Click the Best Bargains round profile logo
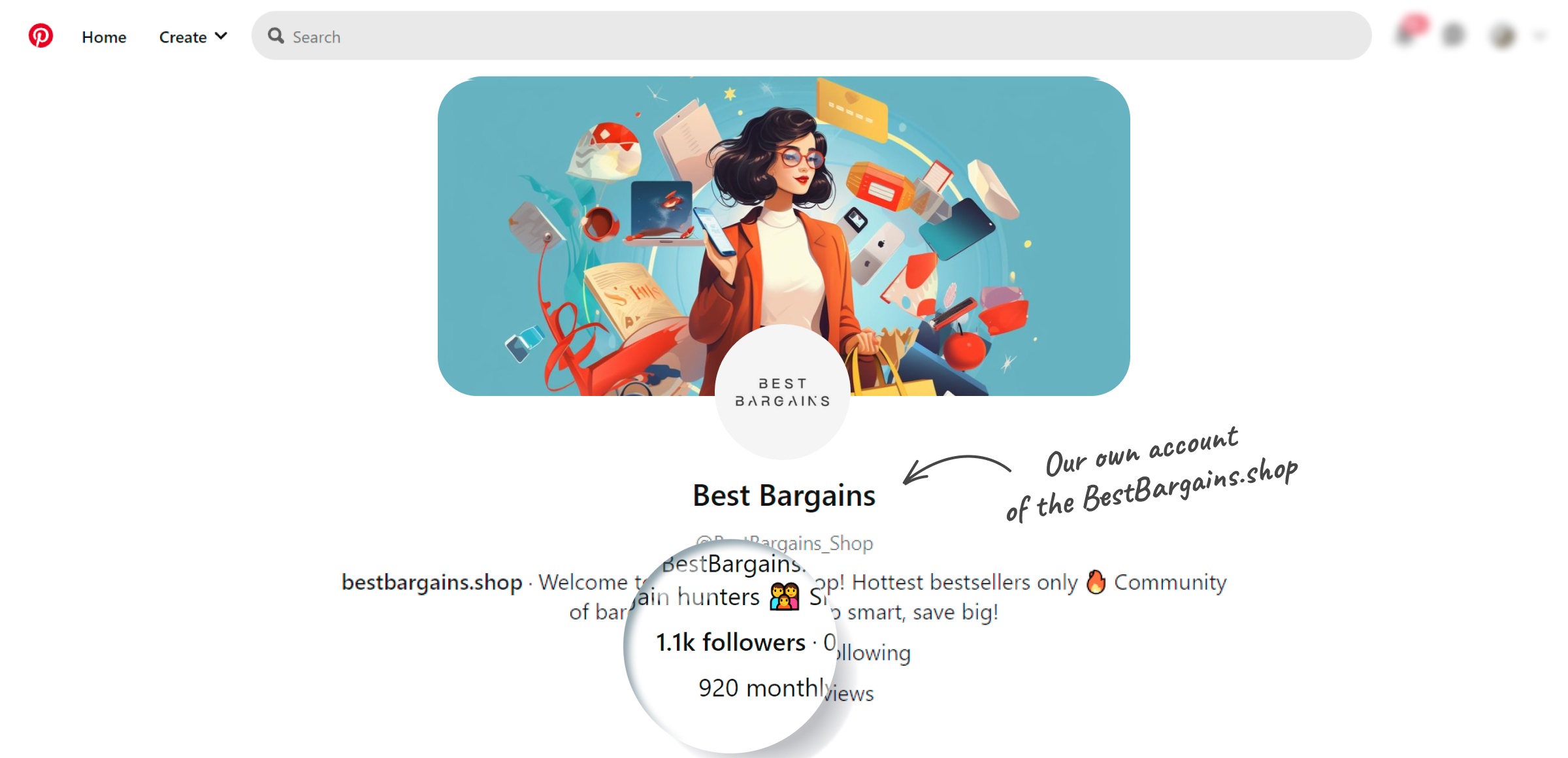This screenshot has height=758, width=1568. 783,392
